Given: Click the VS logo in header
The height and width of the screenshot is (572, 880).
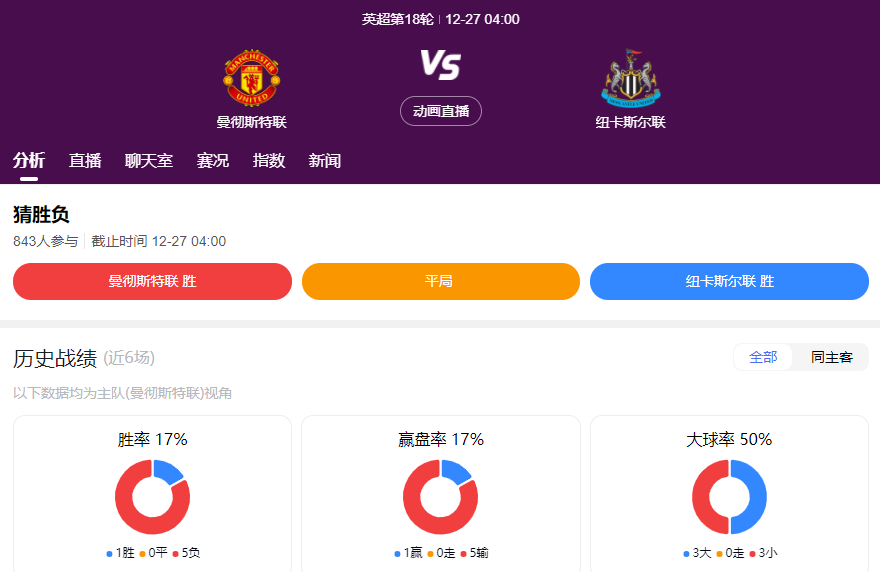Looking at the screenshot, I should tap(440, 65).
